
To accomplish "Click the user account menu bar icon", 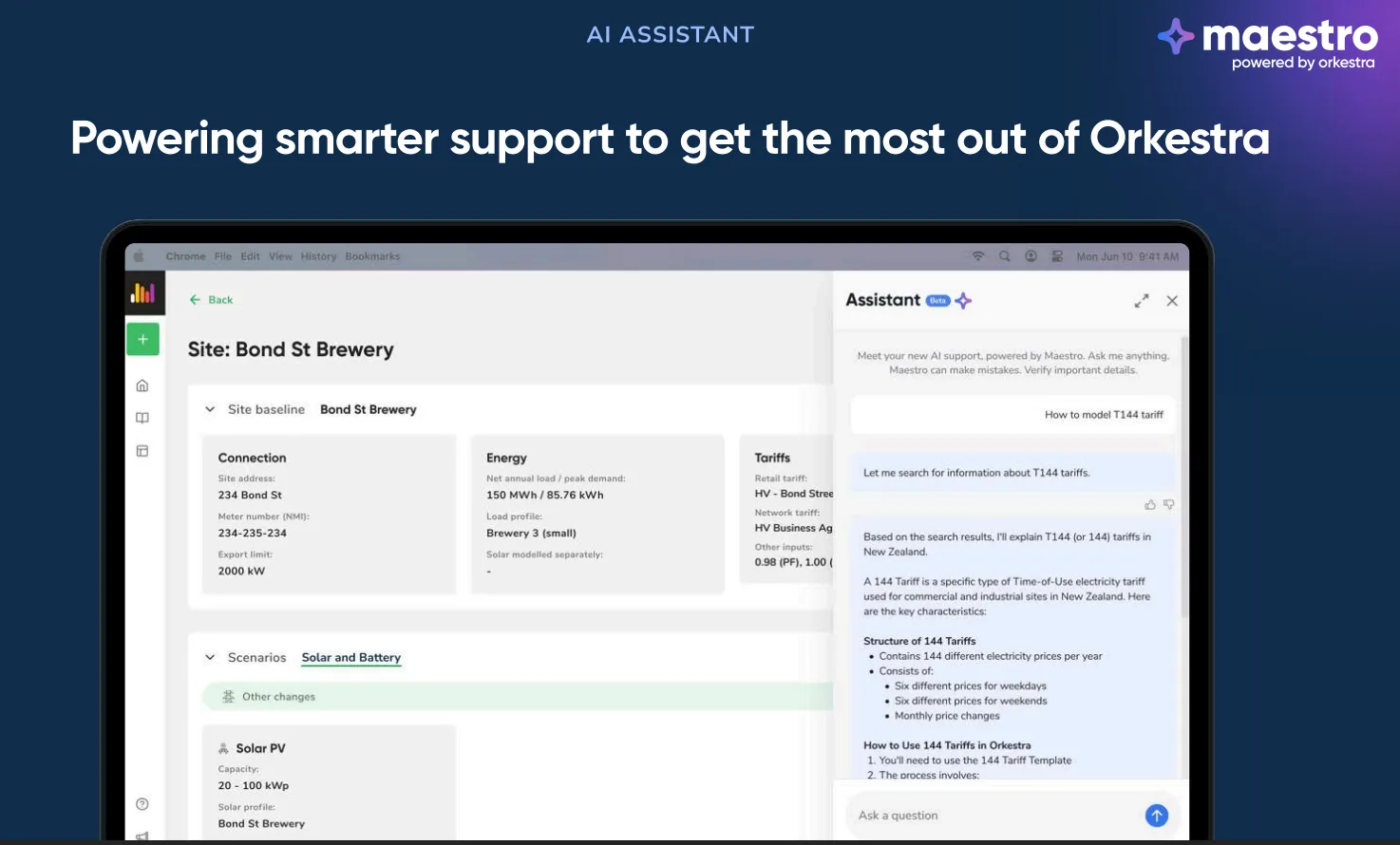I will point(1031,256).
